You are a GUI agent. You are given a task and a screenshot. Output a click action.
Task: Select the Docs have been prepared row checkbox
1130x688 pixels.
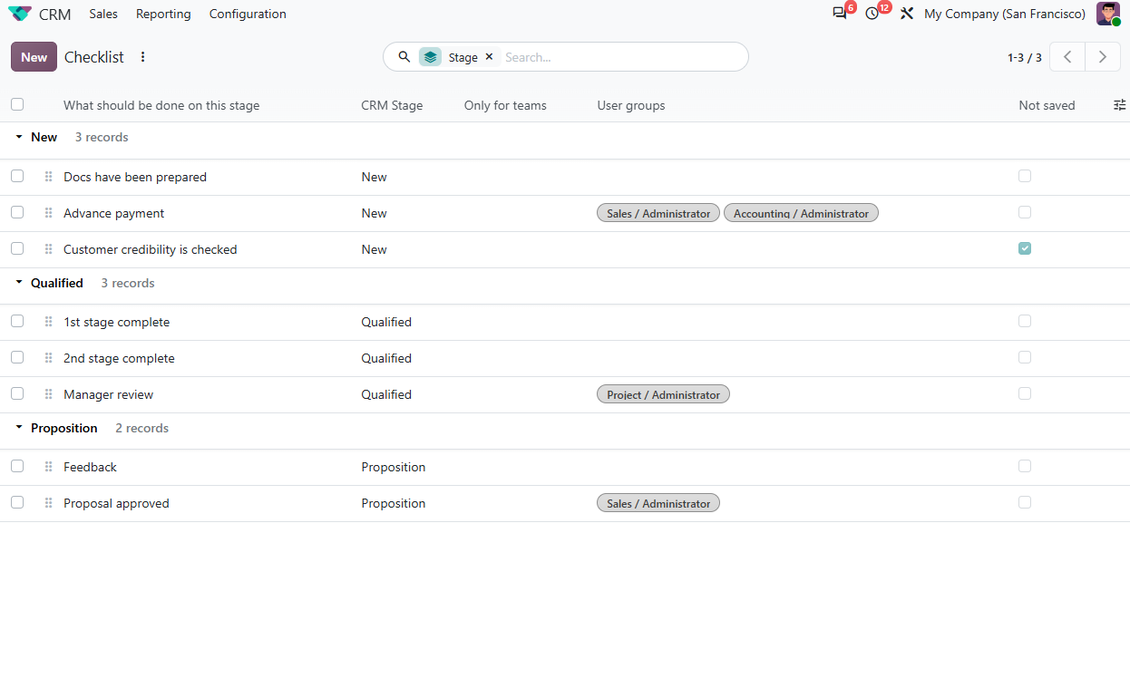(17, 176)
